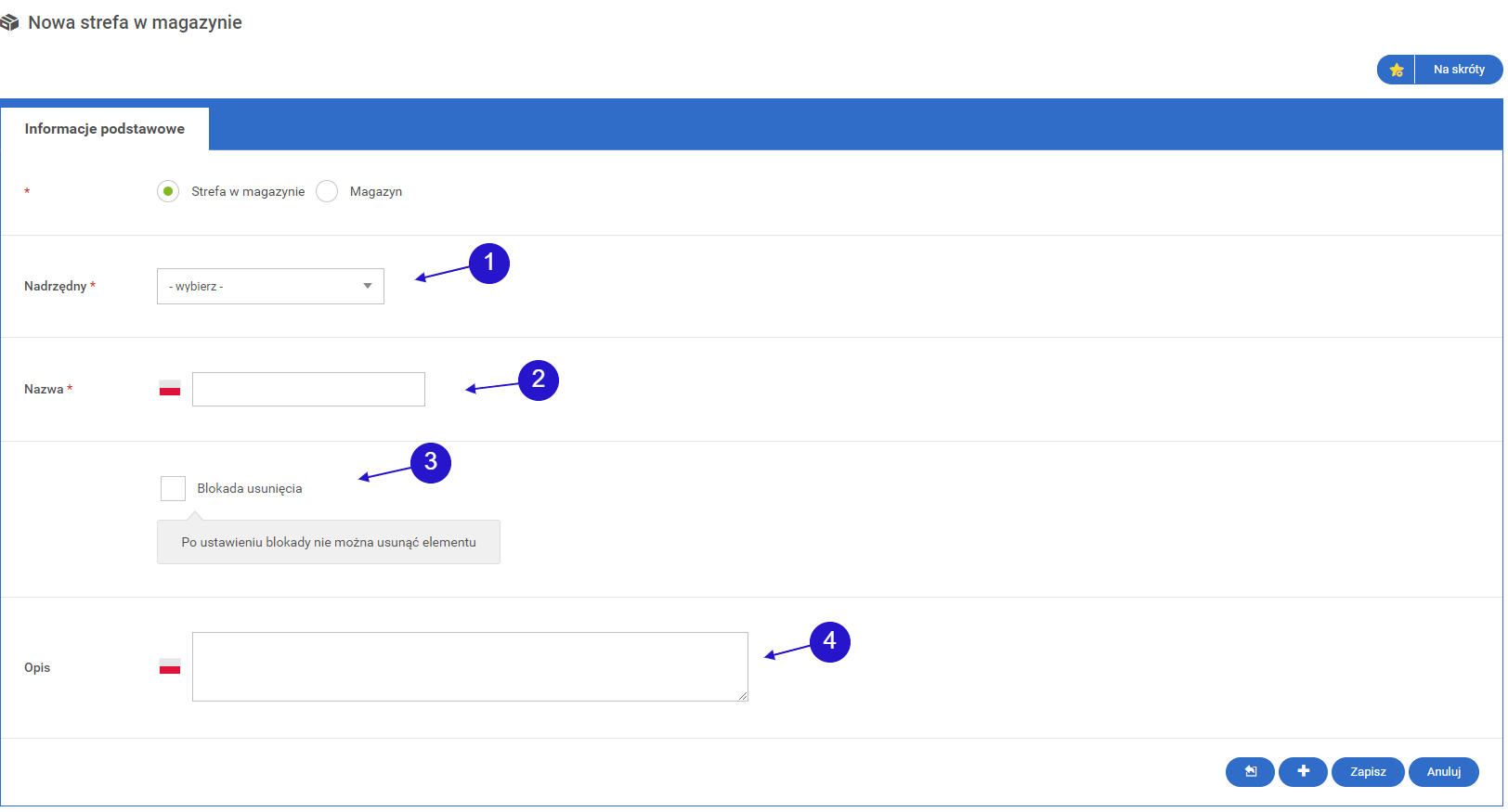Click the Polish flag next to Nazwa
Viewport: 1508px width, 812px height.
coord(170,389)
